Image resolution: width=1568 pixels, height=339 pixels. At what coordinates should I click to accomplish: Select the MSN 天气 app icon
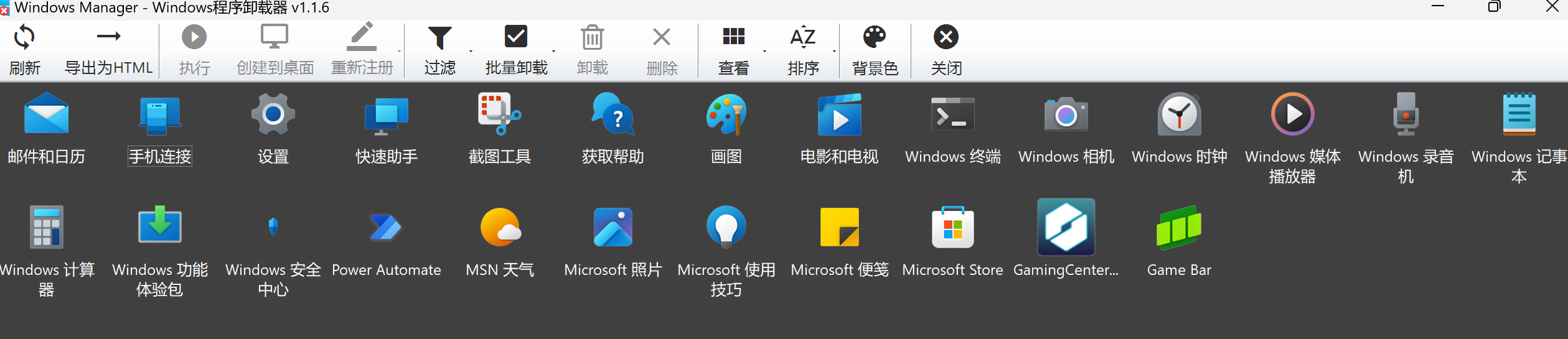click(x=500, y=227)
